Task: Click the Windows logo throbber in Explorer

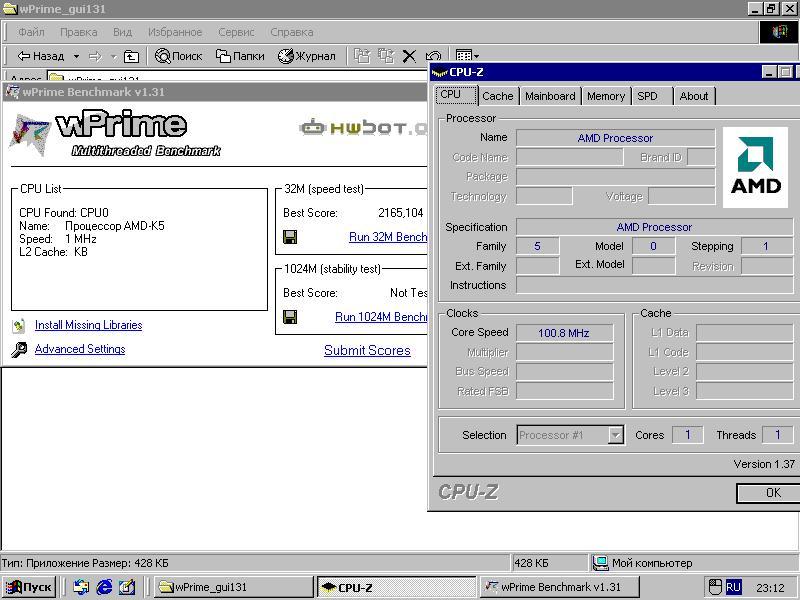Action: click(x=779, y=32)
